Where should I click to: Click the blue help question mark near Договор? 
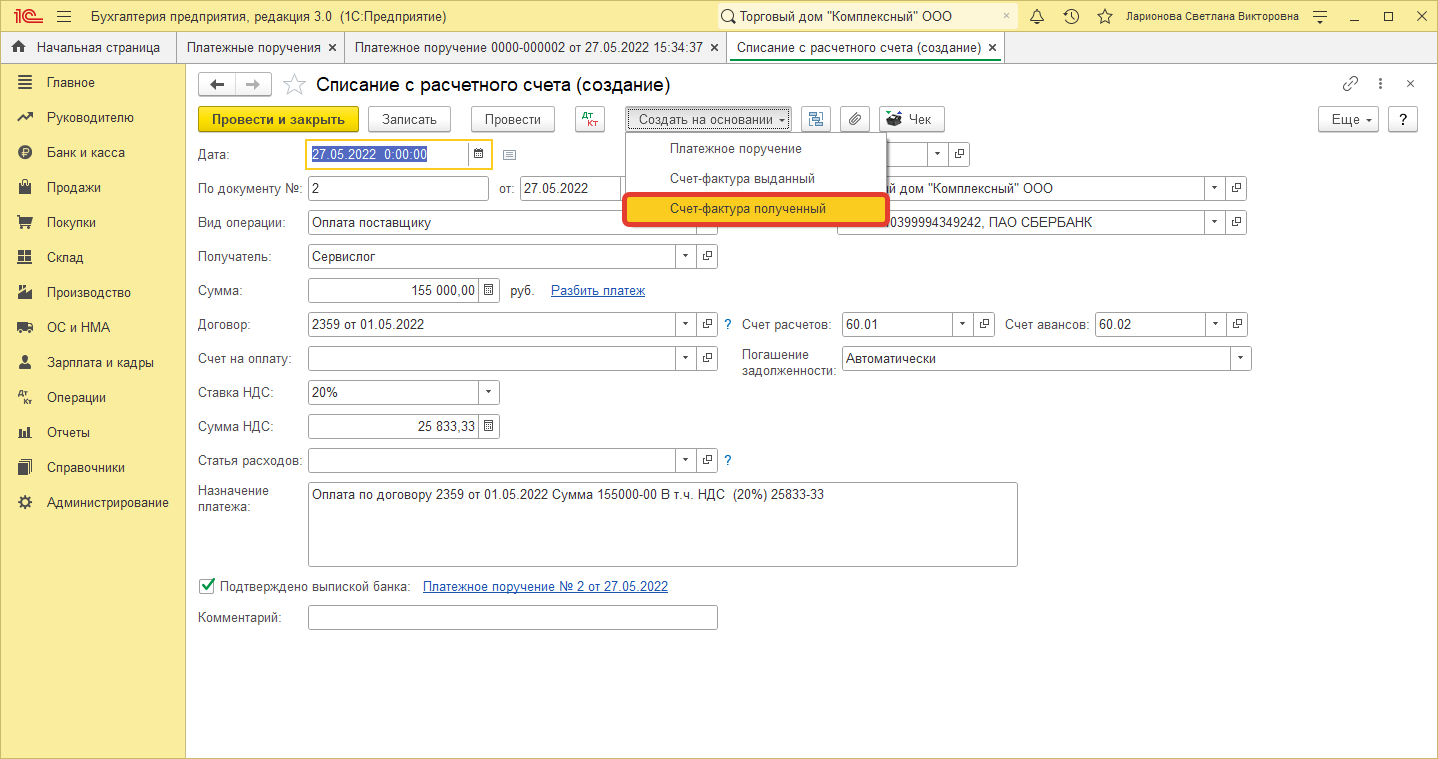(728, 325)
